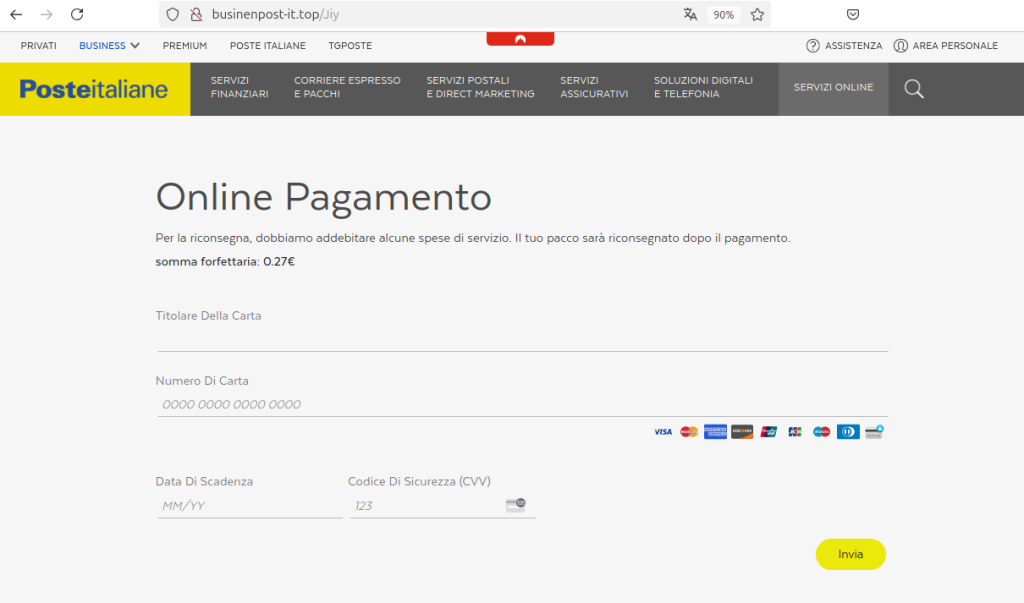Click the Diners Club logo
The width and height of the screenshot is (1024, 603).
tap(848, 432)
